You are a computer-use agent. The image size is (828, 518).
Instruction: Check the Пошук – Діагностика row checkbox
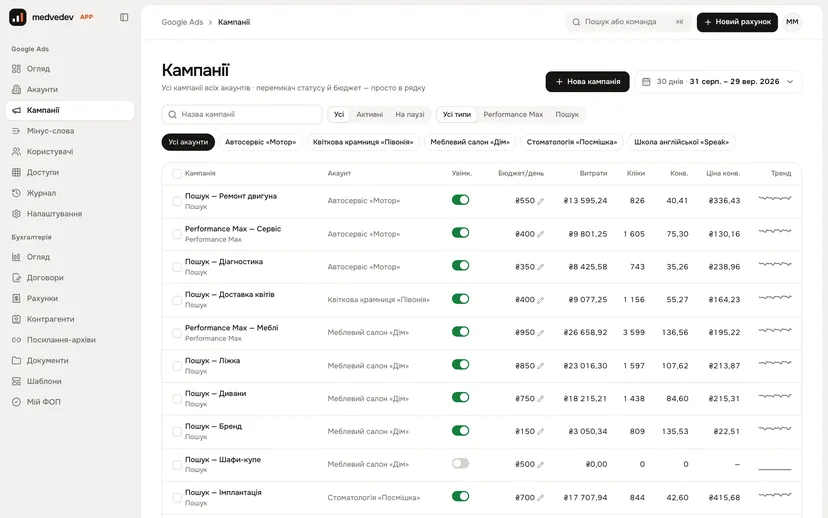coord(177,267)
